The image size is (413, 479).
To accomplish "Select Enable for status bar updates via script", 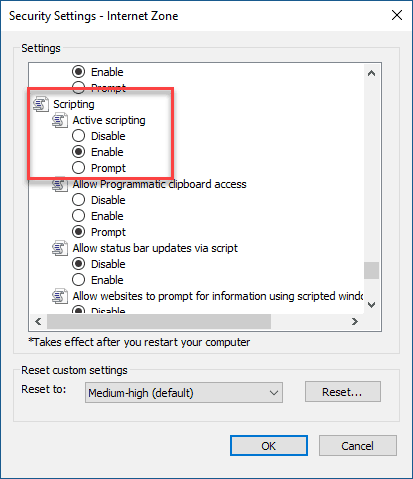I will [x=78, y=280].
